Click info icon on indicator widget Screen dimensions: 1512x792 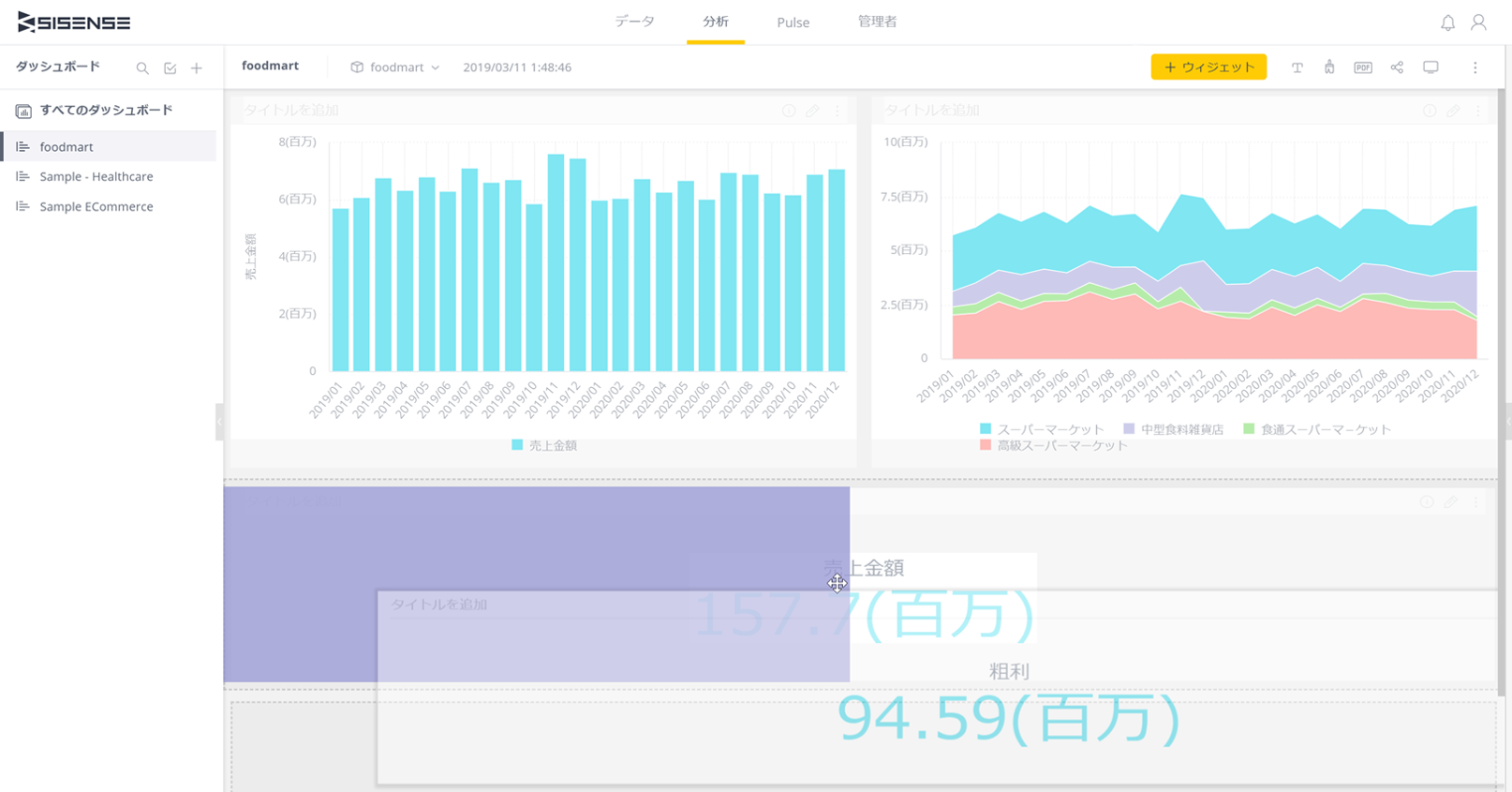pyautogui.click(x=1427, y=502)
